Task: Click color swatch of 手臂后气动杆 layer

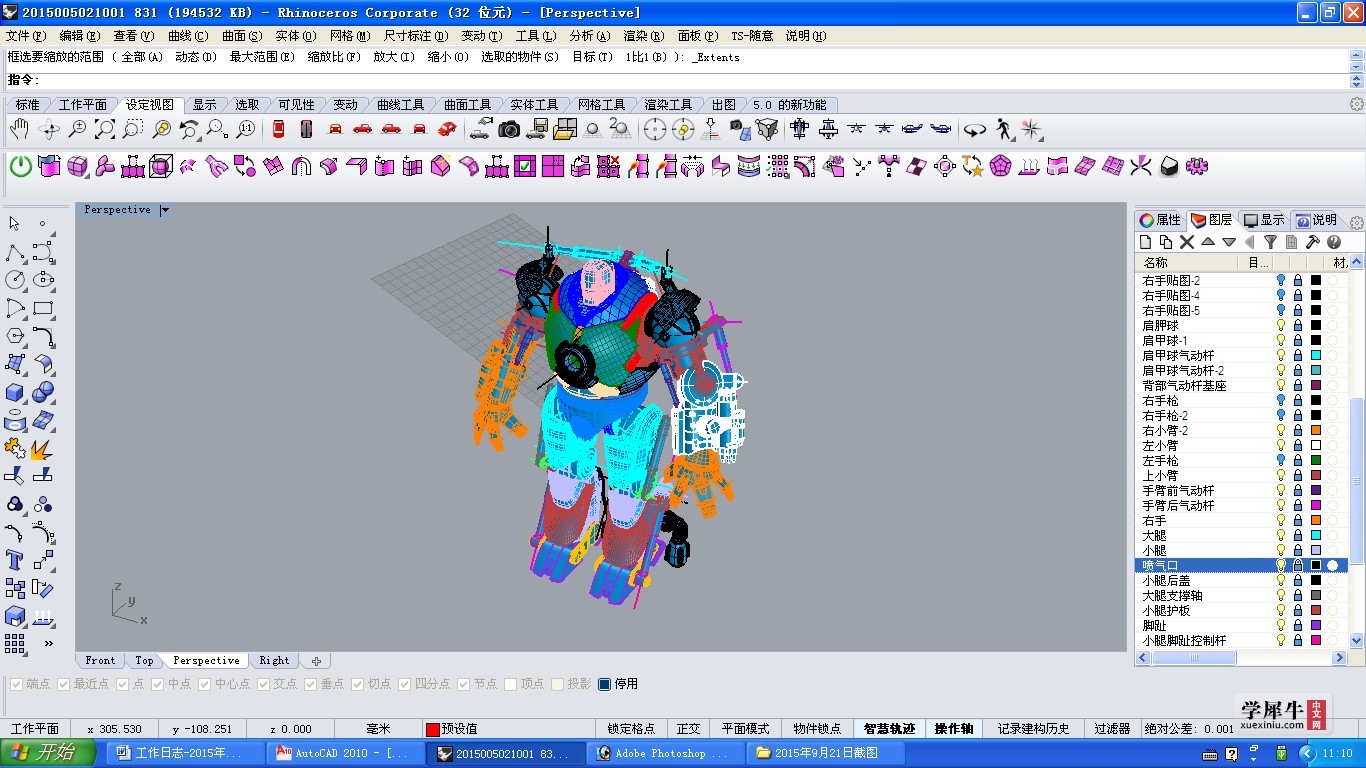Action: [1316, 505]
